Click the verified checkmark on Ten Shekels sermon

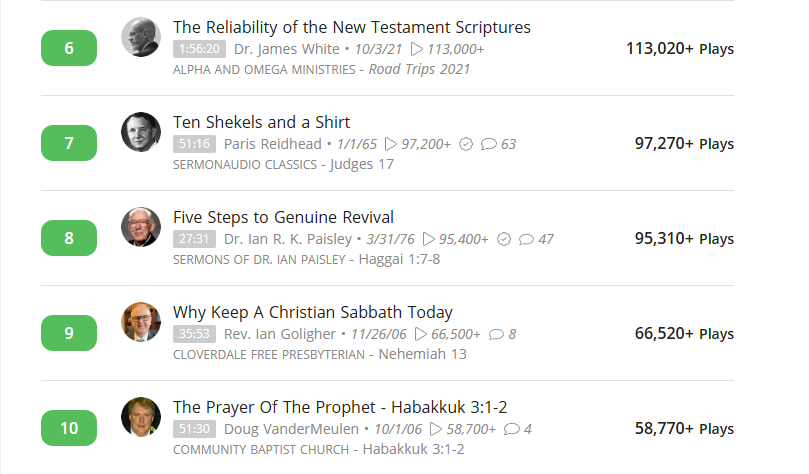[x=466, y=144]
